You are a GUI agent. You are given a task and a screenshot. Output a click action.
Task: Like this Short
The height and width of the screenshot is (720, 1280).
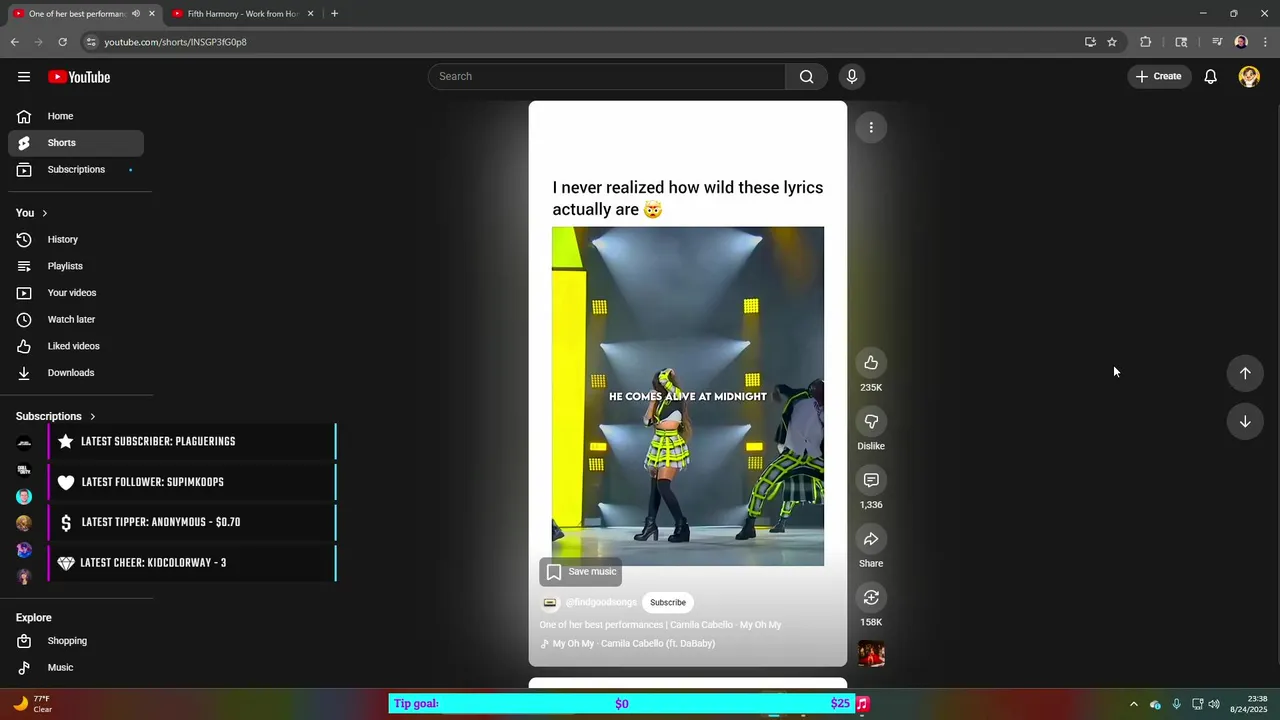pos(871,363)
